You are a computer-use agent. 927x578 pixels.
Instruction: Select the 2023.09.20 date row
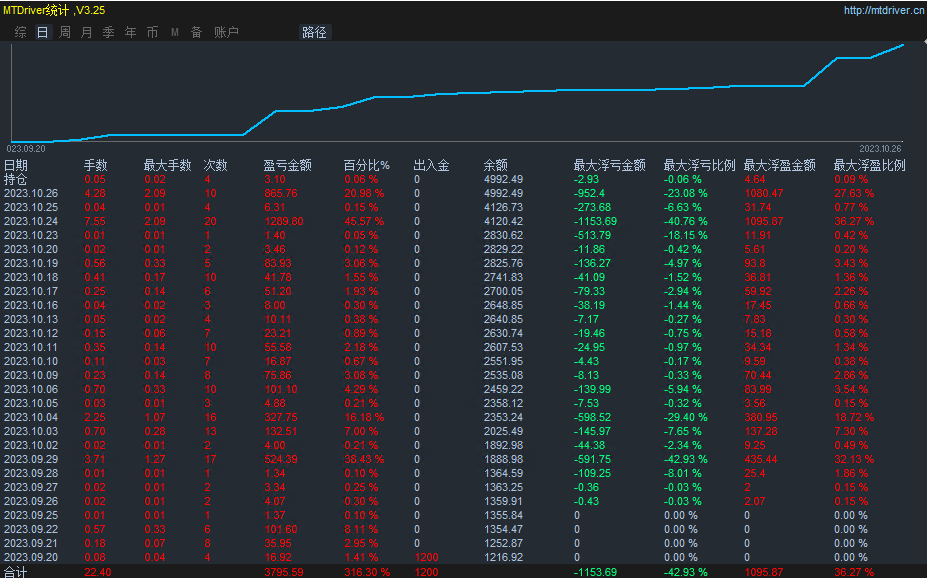[31, 557]
